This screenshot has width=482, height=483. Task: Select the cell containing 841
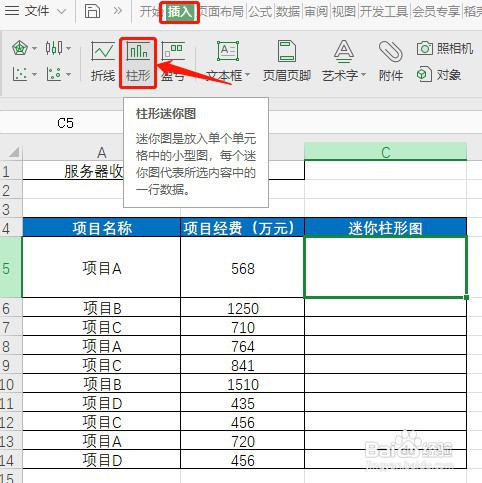(x=242, y=364)
